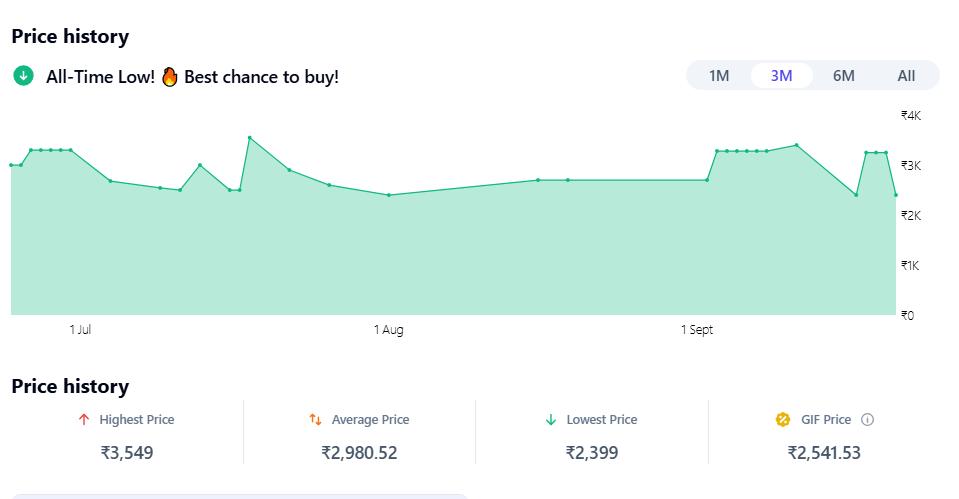
Task: Switch chart range to 1M
Action: tap(719, 76)
